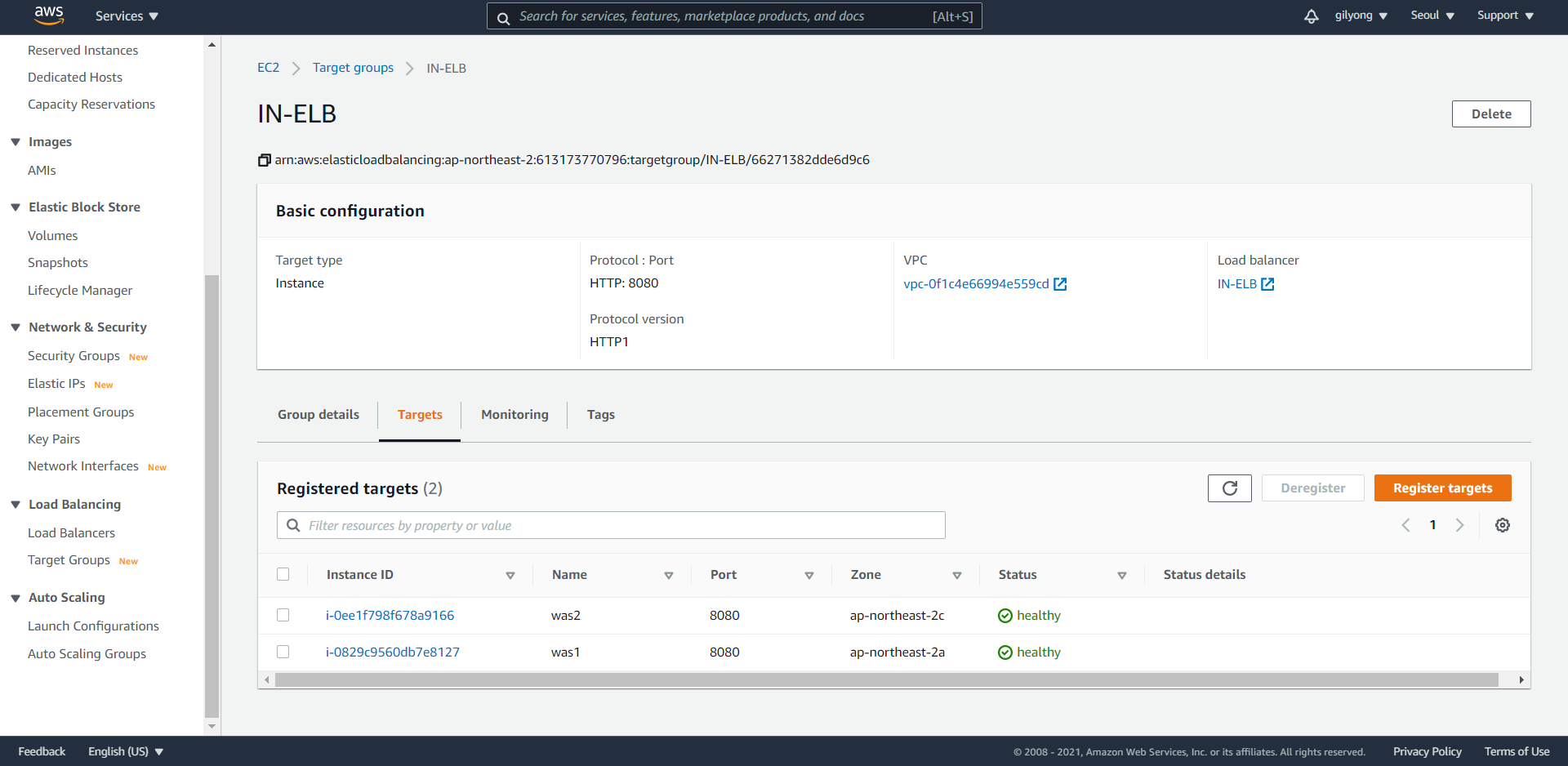Open Terms of Use link
The image size is (1568, 766).
1517,751
